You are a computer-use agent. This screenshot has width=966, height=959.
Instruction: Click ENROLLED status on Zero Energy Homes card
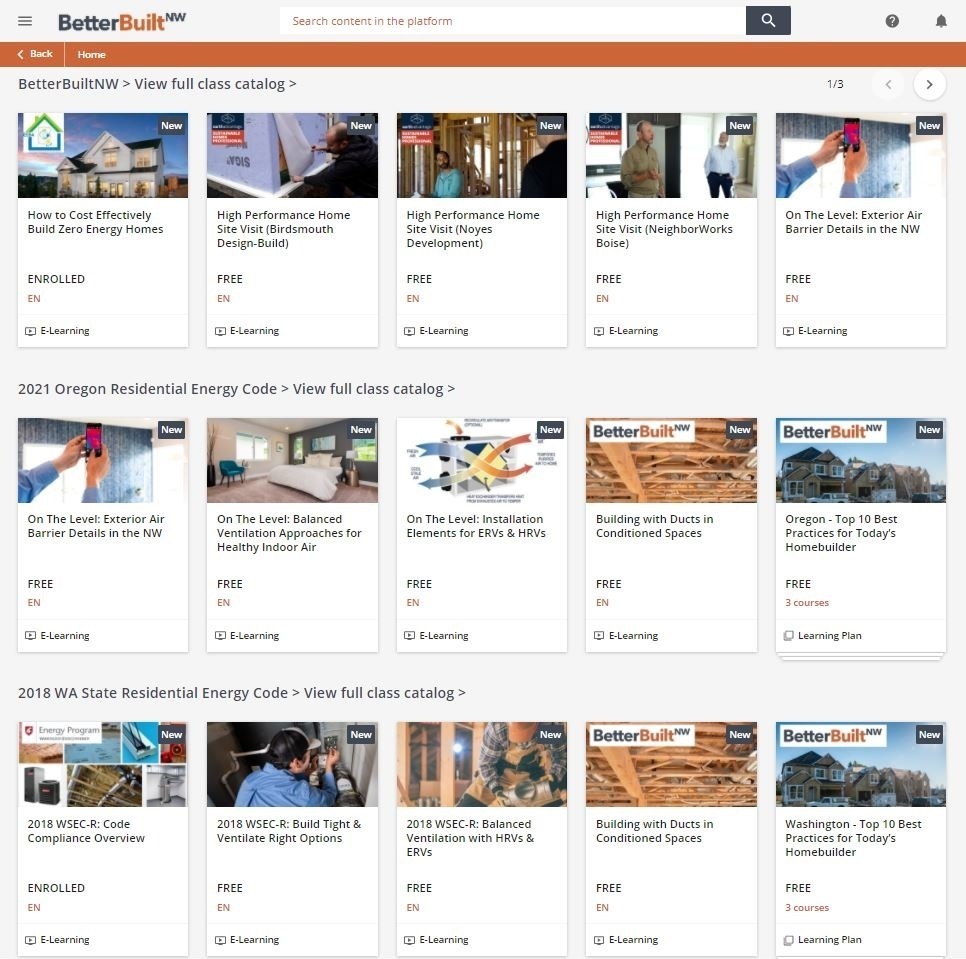point(56,279)
